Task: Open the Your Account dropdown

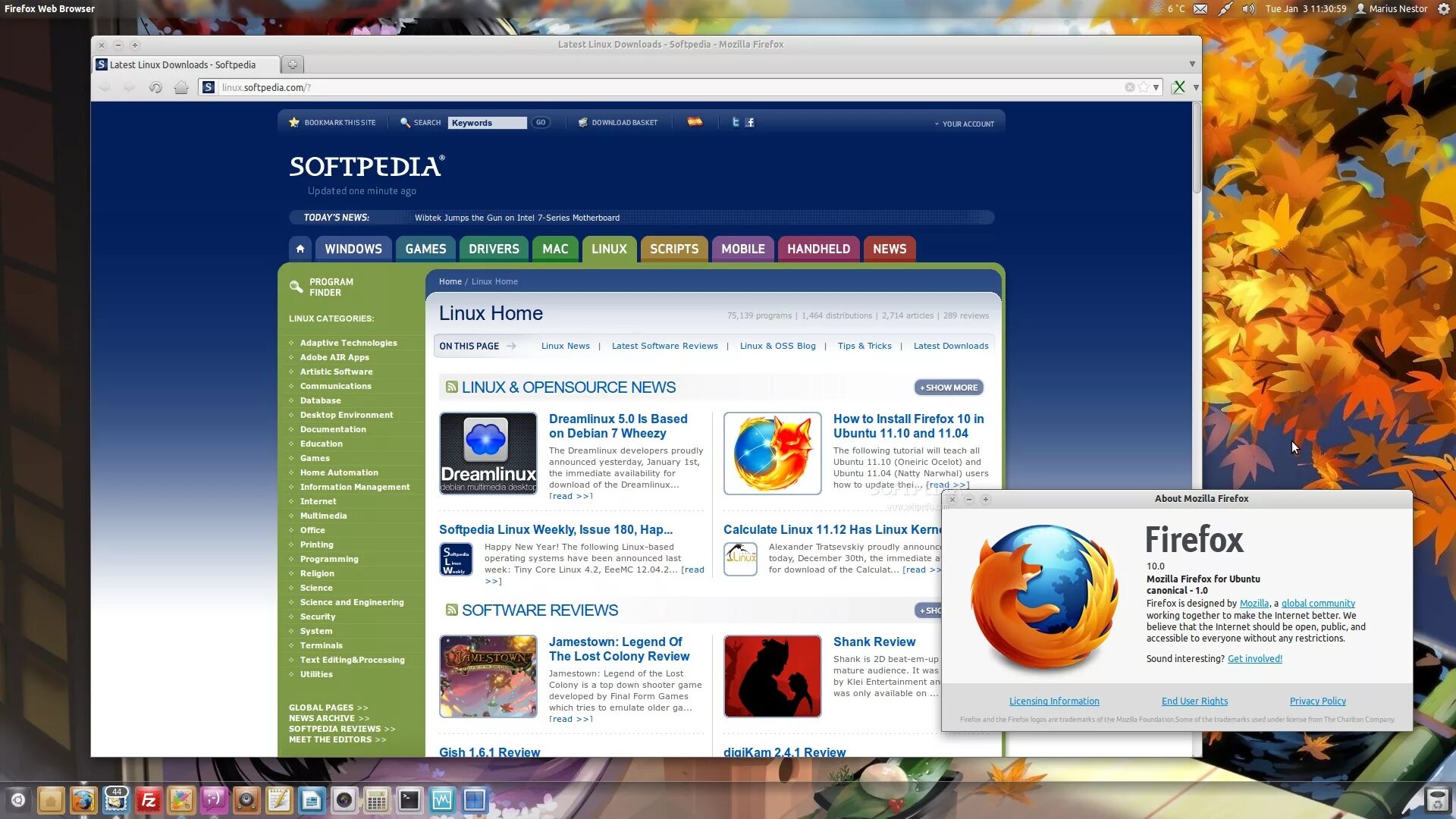Action: tap(964, 124)
